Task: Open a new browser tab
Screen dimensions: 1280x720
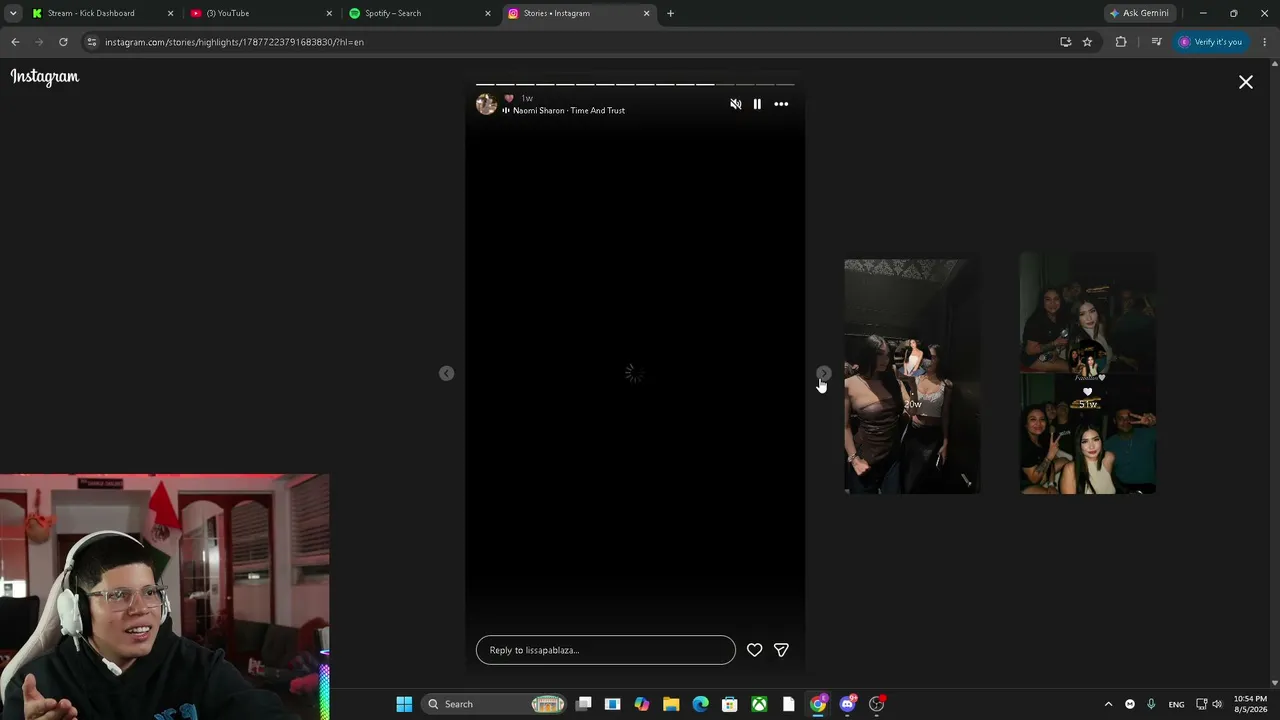Action: (670, 13)
